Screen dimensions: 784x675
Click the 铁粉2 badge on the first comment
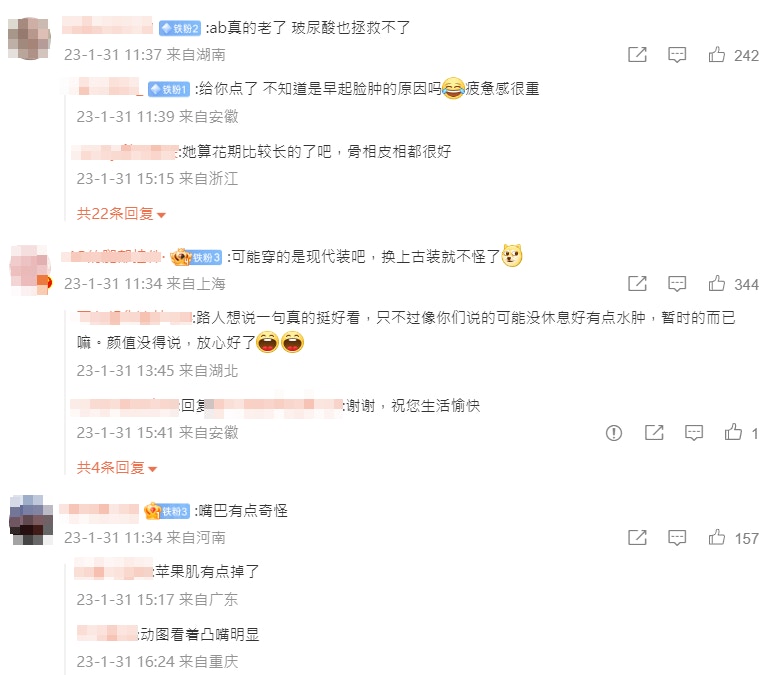(x=180, y=28)
